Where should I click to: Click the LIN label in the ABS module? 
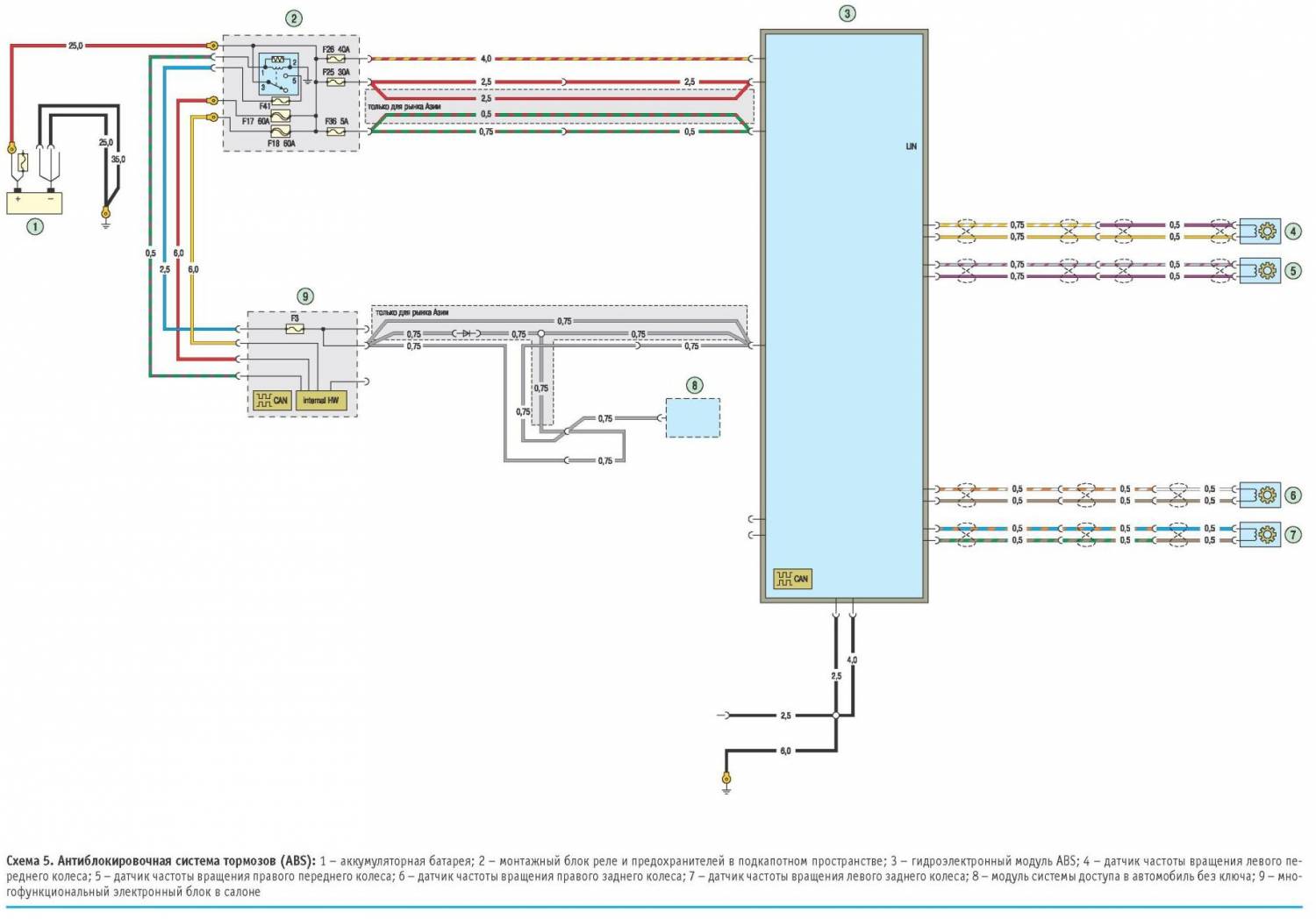tap(911, 146)
